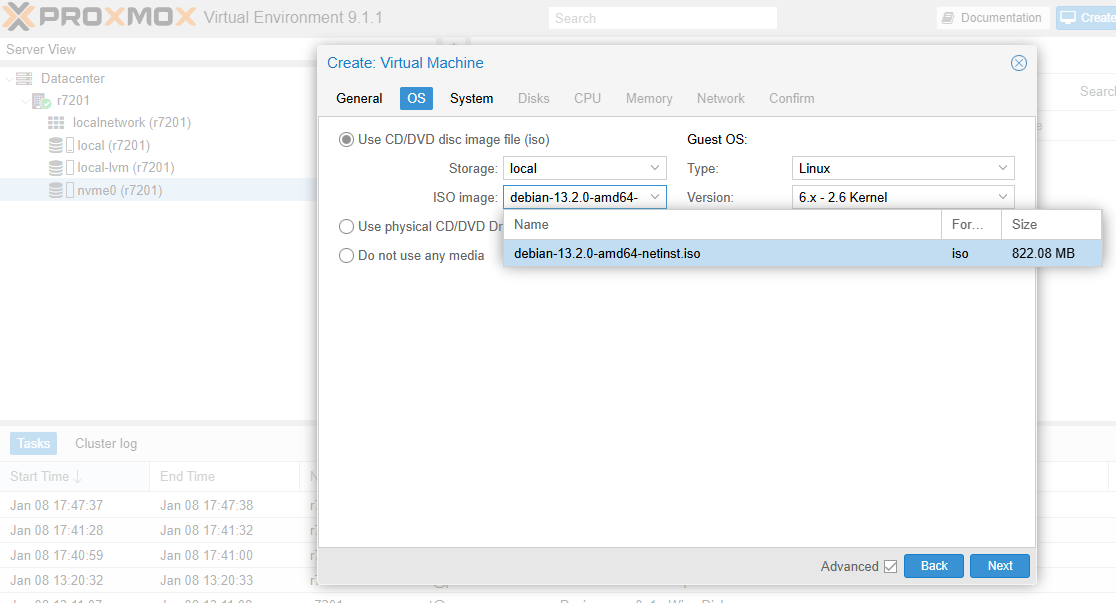
Task: Click the Datacenter server icon
Action: pos(24,79)
